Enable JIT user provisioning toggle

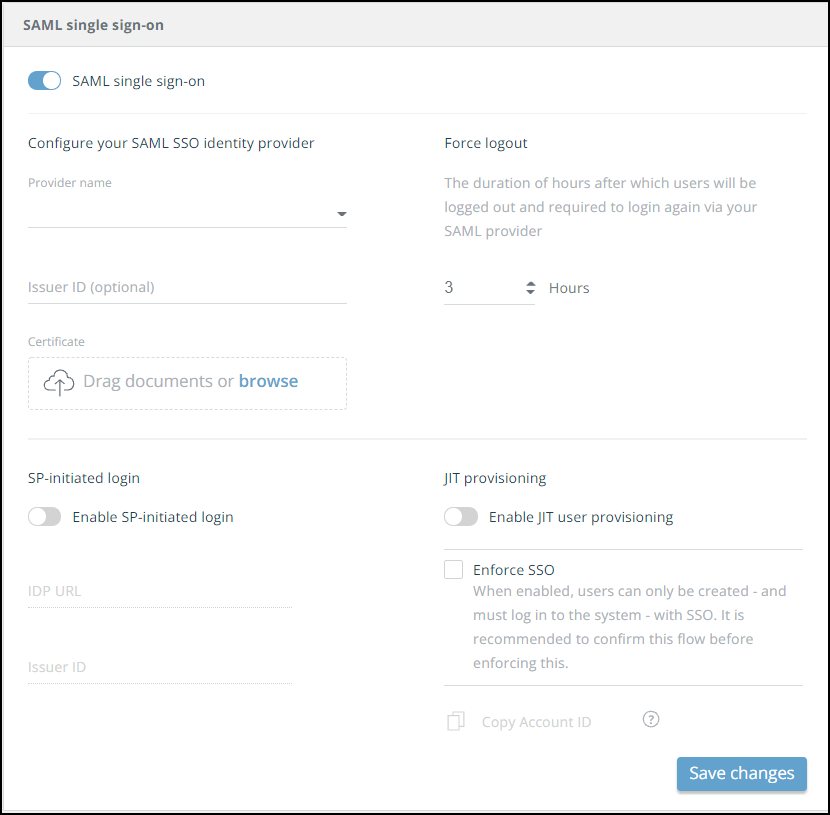click(461, 517)
